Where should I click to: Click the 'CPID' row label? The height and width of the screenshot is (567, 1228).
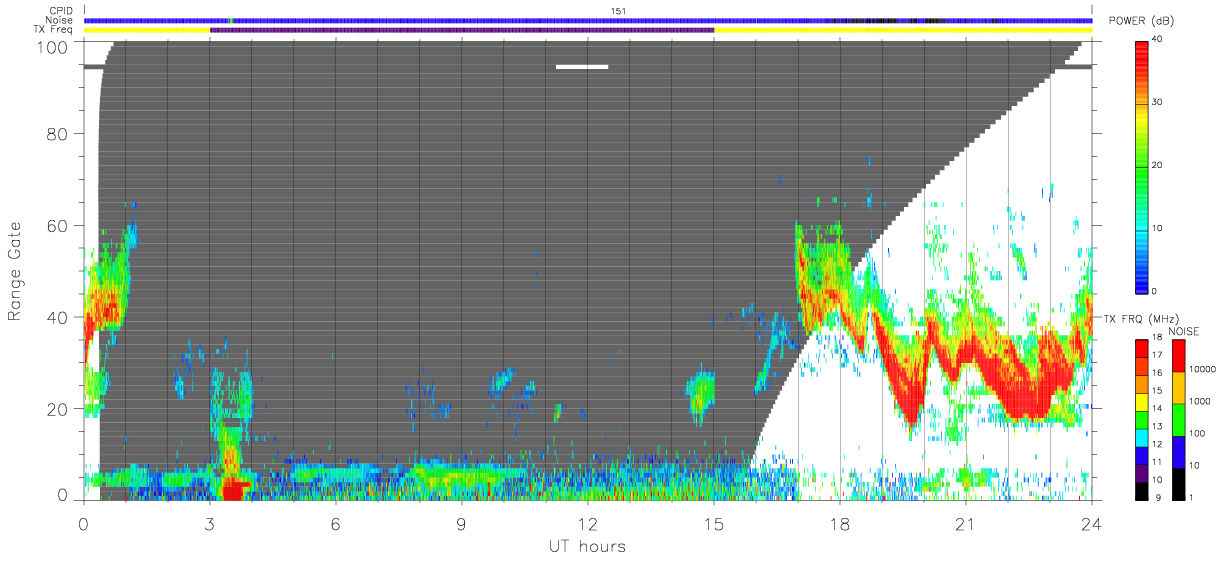click(61, 11)
